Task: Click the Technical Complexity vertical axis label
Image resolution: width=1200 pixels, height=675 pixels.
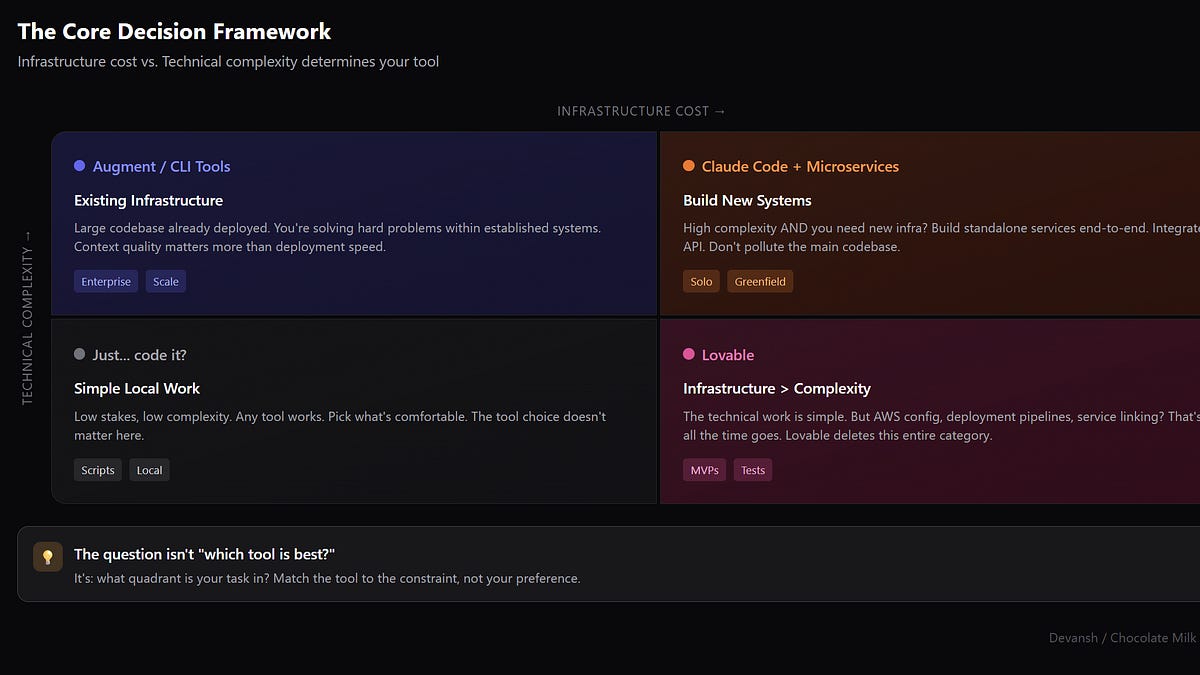Action: pos(28,318)
